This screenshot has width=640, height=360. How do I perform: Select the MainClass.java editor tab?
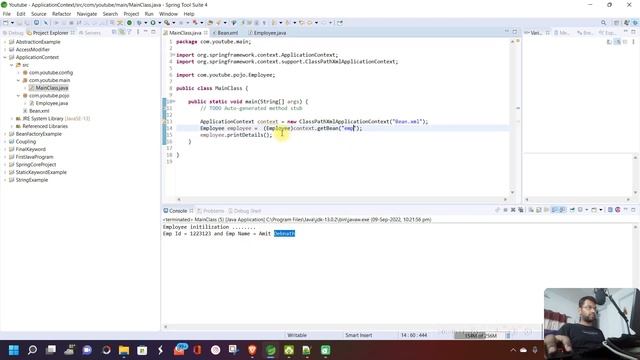pyautogui.click(x=185, y=33)
